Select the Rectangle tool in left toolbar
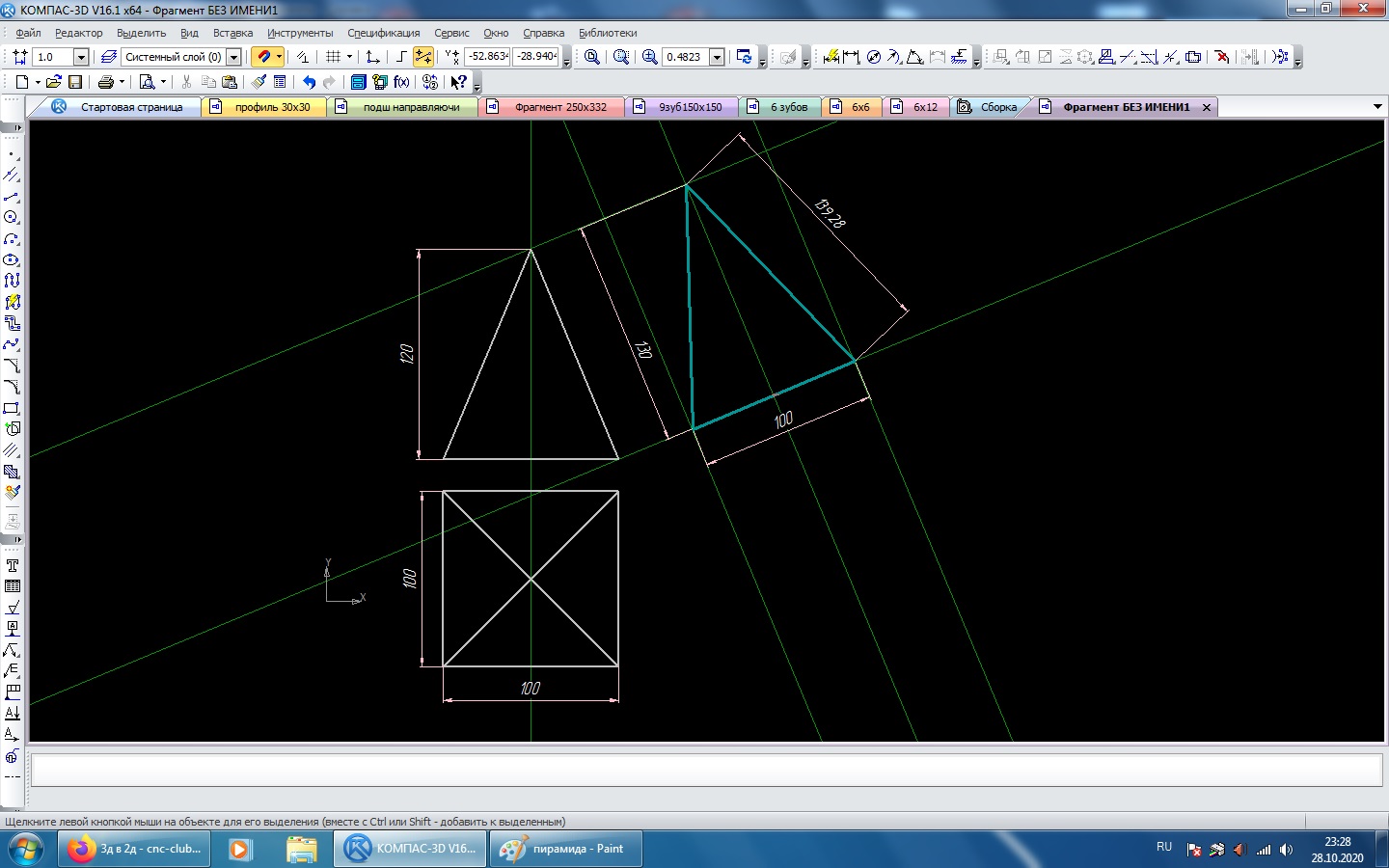Image resolution: width=1389 pixels, height=868 pixels. [x=12, y=409]
